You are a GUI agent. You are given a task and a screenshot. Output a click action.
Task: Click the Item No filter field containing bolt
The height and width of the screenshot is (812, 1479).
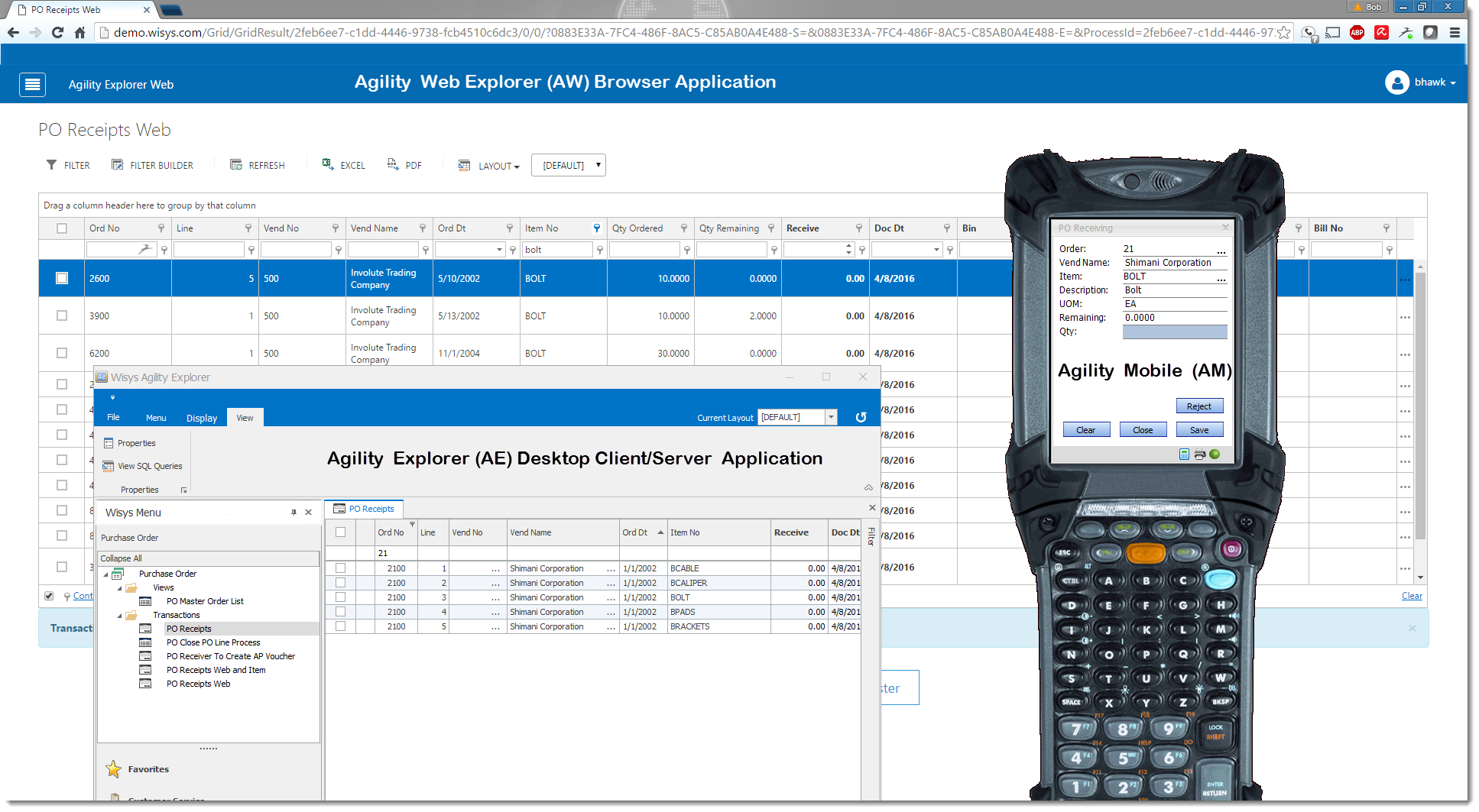tap(558, 250)
